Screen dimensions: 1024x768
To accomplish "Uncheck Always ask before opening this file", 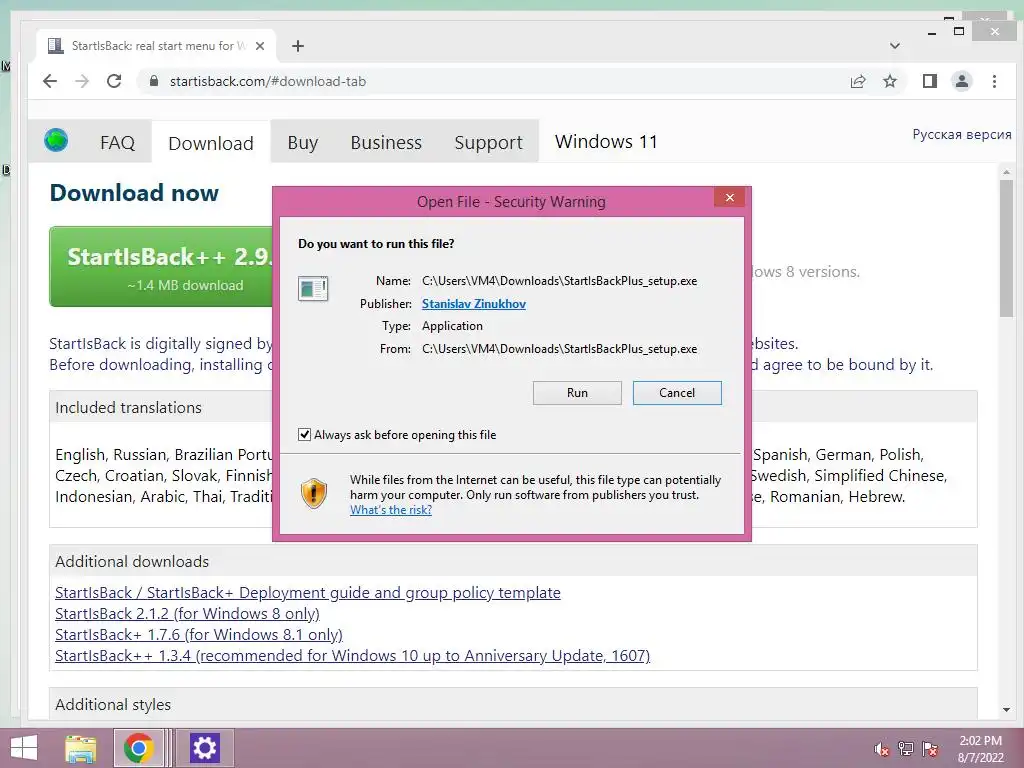I will [304, 434].
